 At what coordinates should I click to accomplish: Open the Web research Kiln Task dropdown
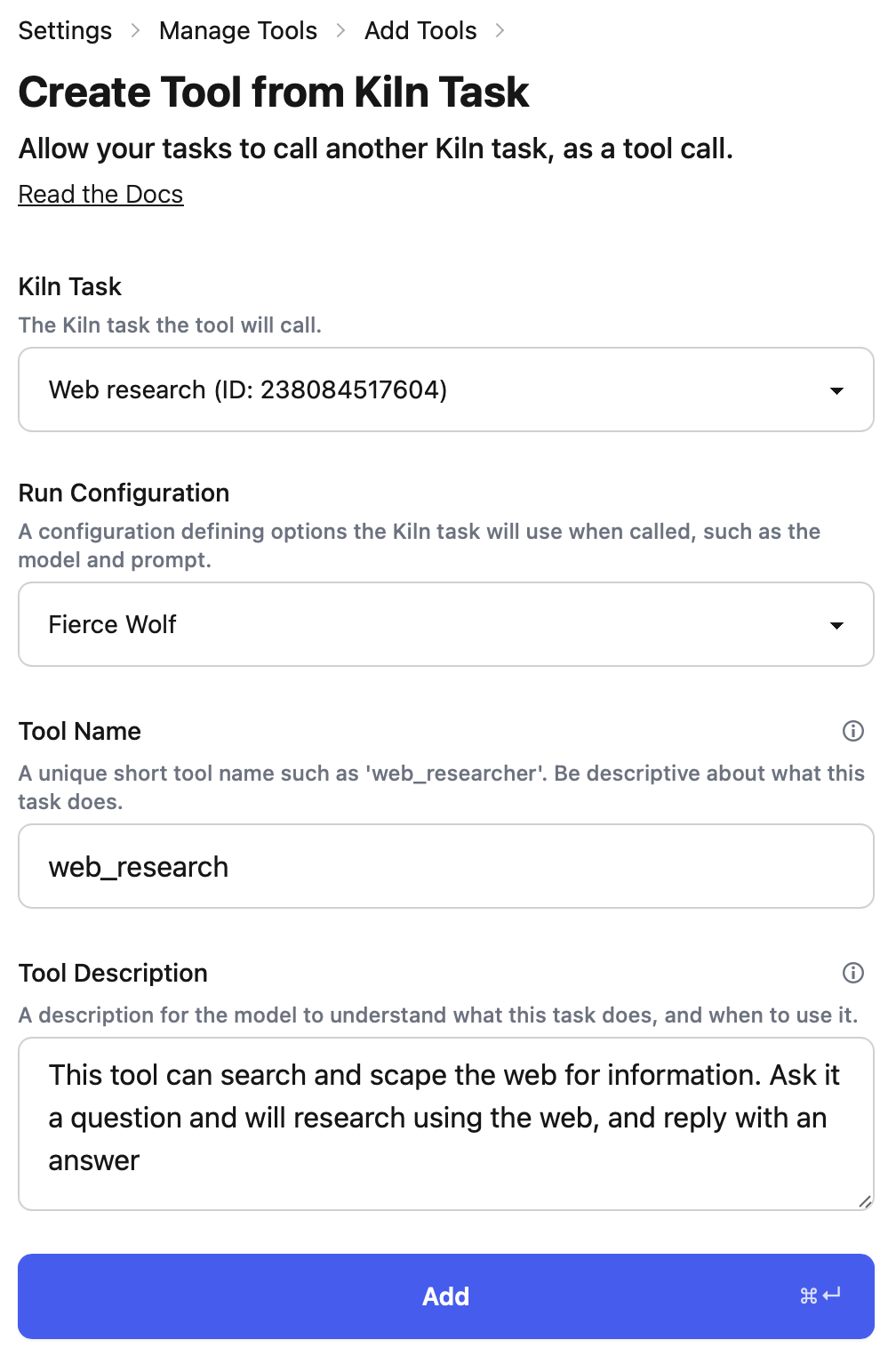[444, 389]
